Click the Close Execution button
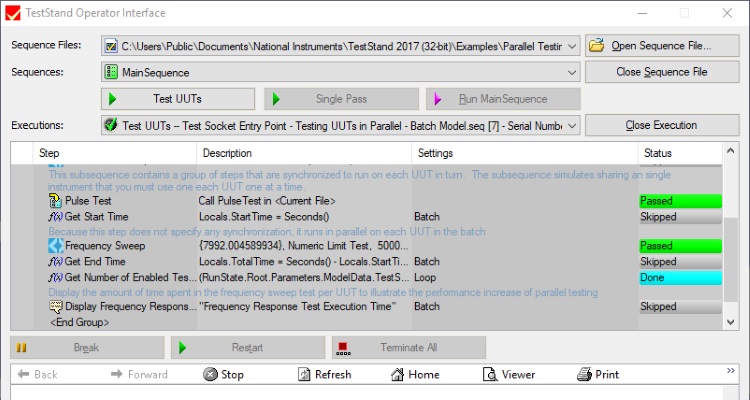Image resolution: width=750 pixels, height=400 pixels. tap(662, 125)
